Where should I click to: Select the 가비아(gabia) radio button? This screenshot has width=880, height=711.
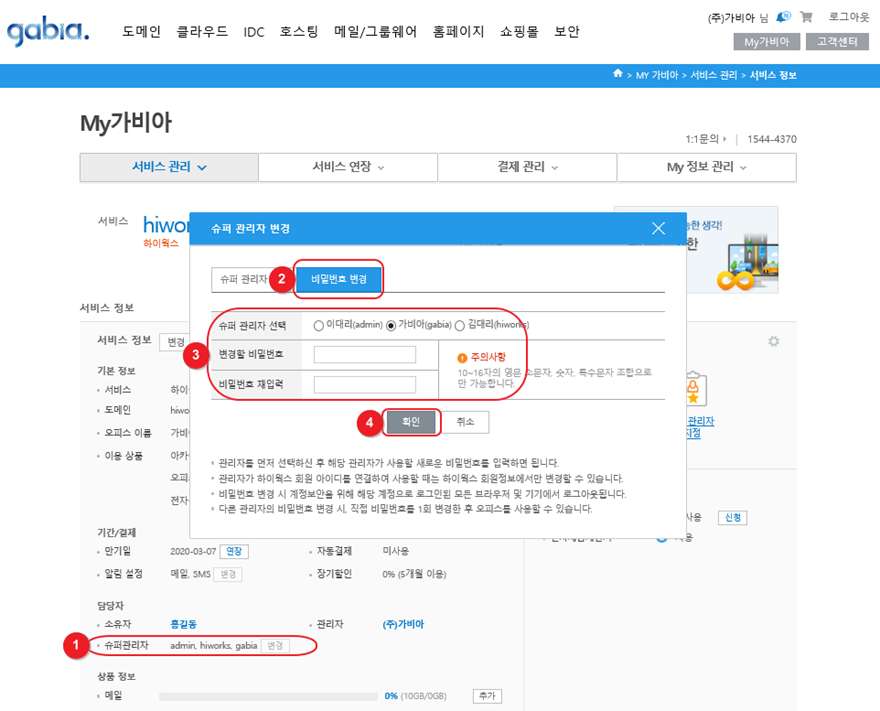391,325
